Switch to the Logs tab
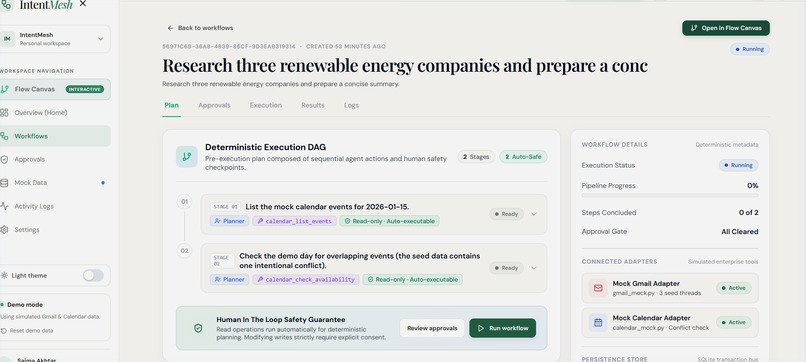 pyautogui.click(x=352, y=105)
